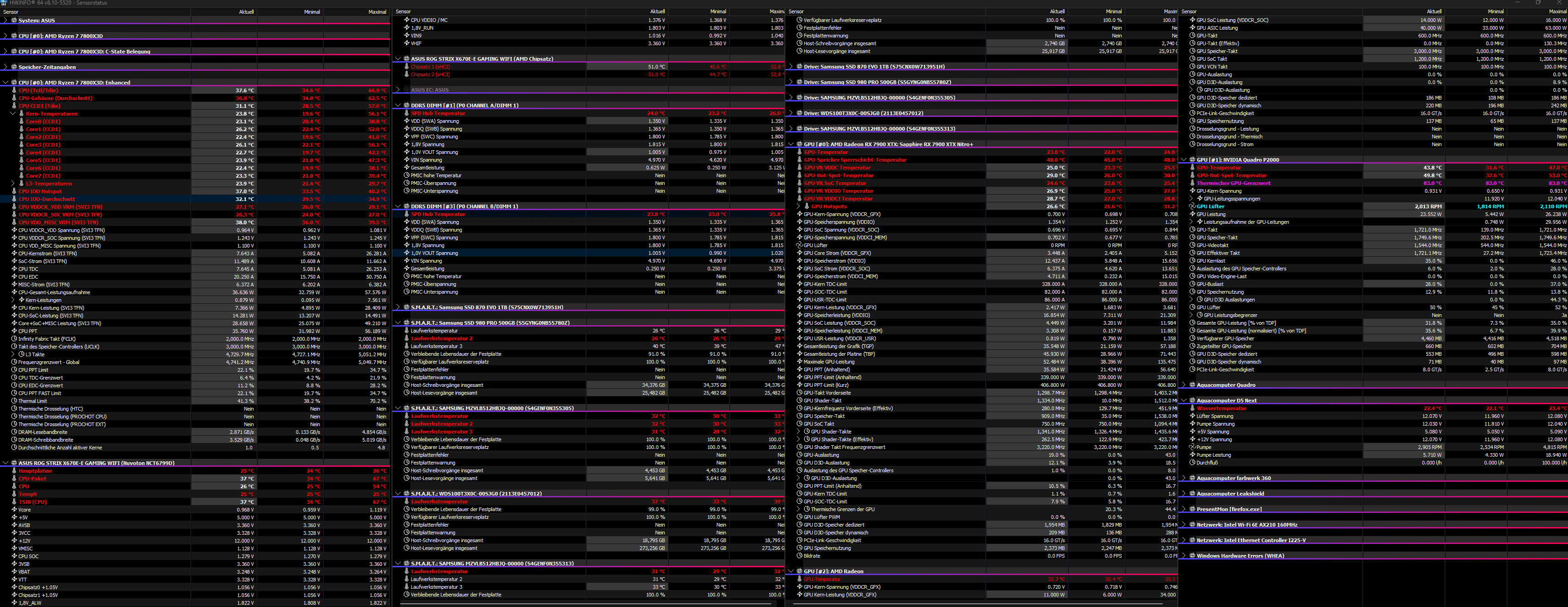This screenshot has width=1568, height=607.
Task: Click the lightning icon beside CPU-Gesamt-Leistungsaufnahme
Action: click(x=14, y=293)
